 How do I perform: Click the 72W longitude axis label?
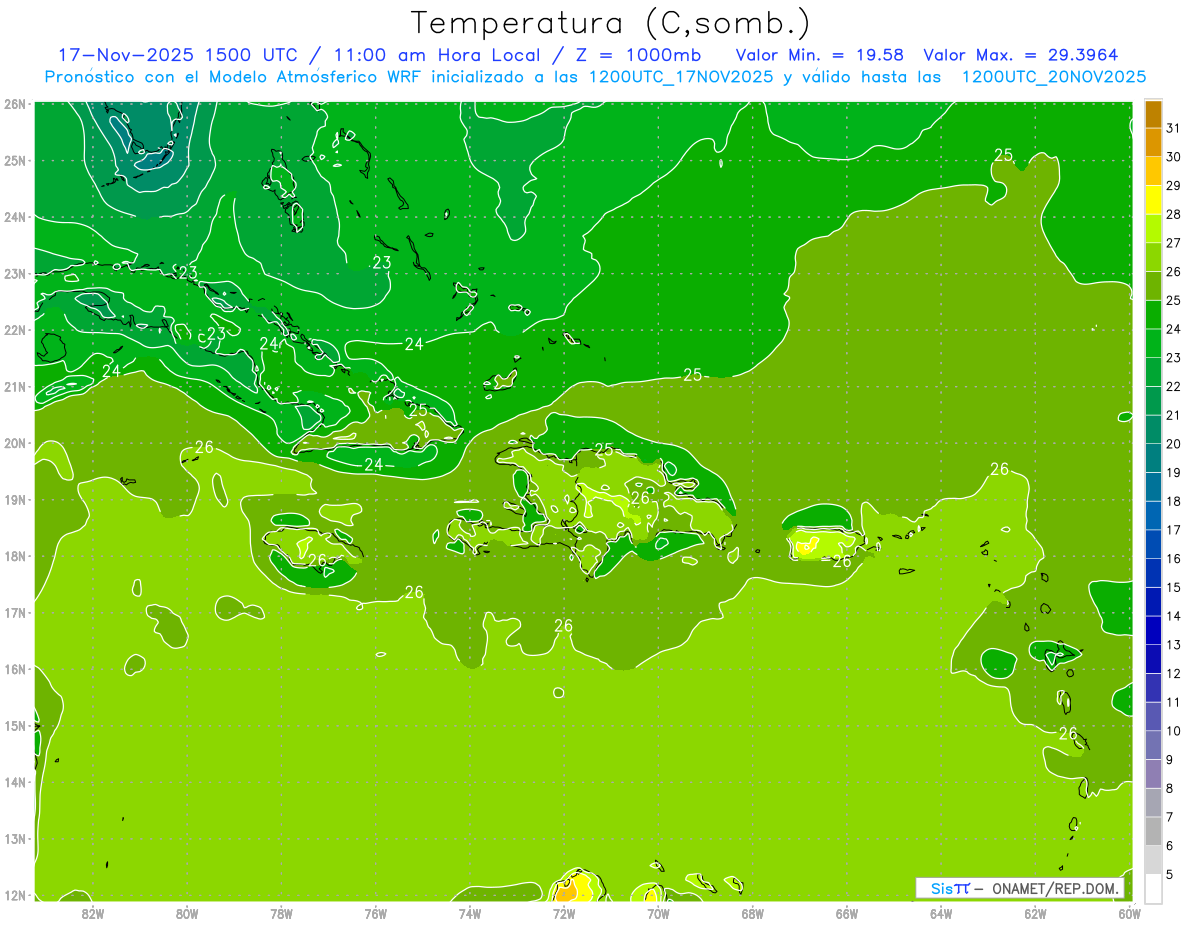(x=564, y=912)
